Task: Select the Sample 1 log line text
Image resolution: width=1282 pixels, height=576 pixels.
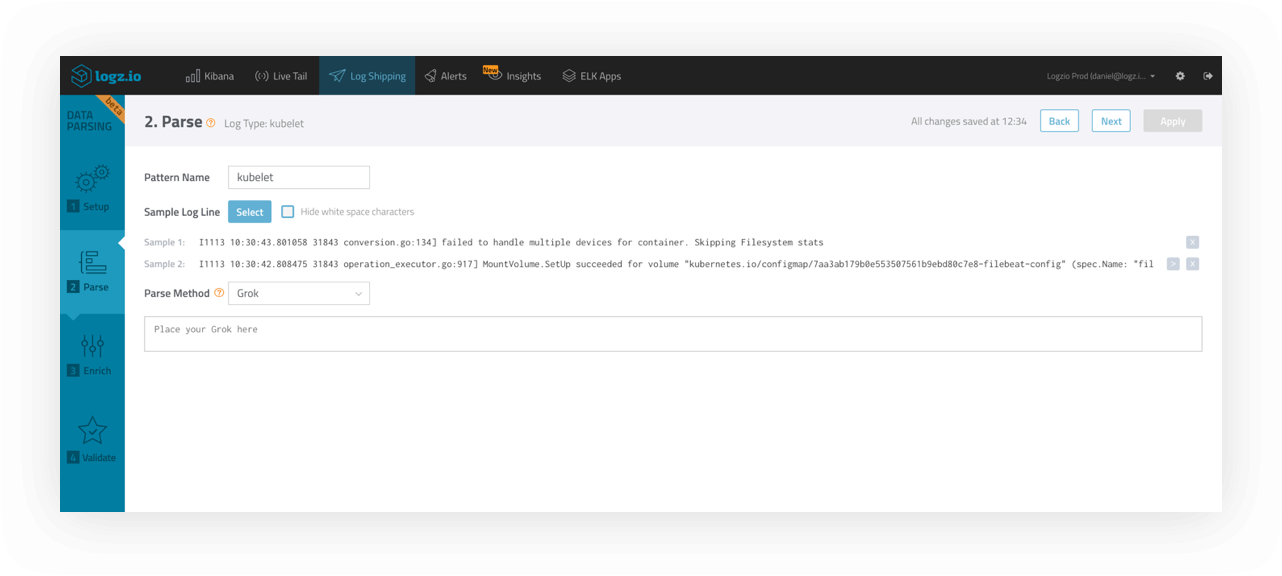Action: (511, 242)
